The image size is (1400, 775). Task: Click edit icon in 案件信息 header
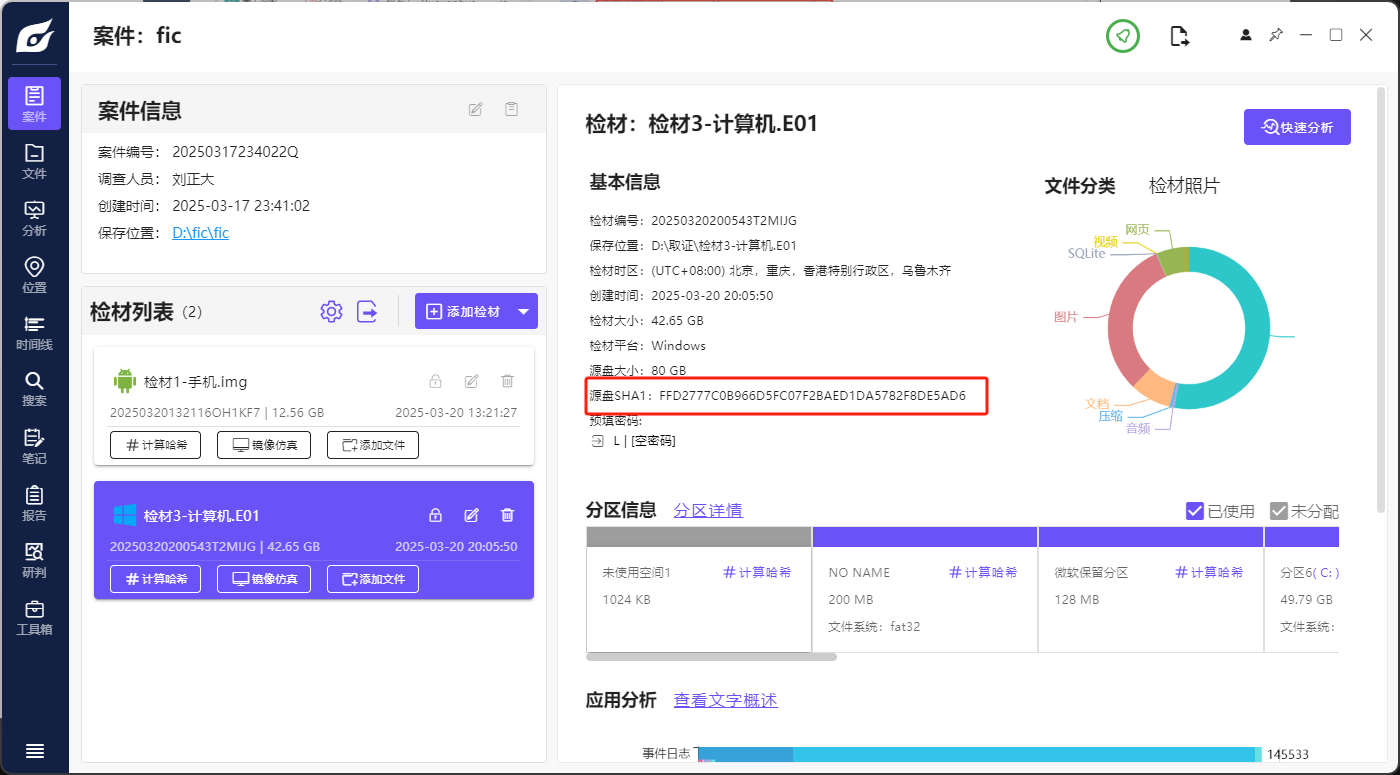click(x=476, y=109)
